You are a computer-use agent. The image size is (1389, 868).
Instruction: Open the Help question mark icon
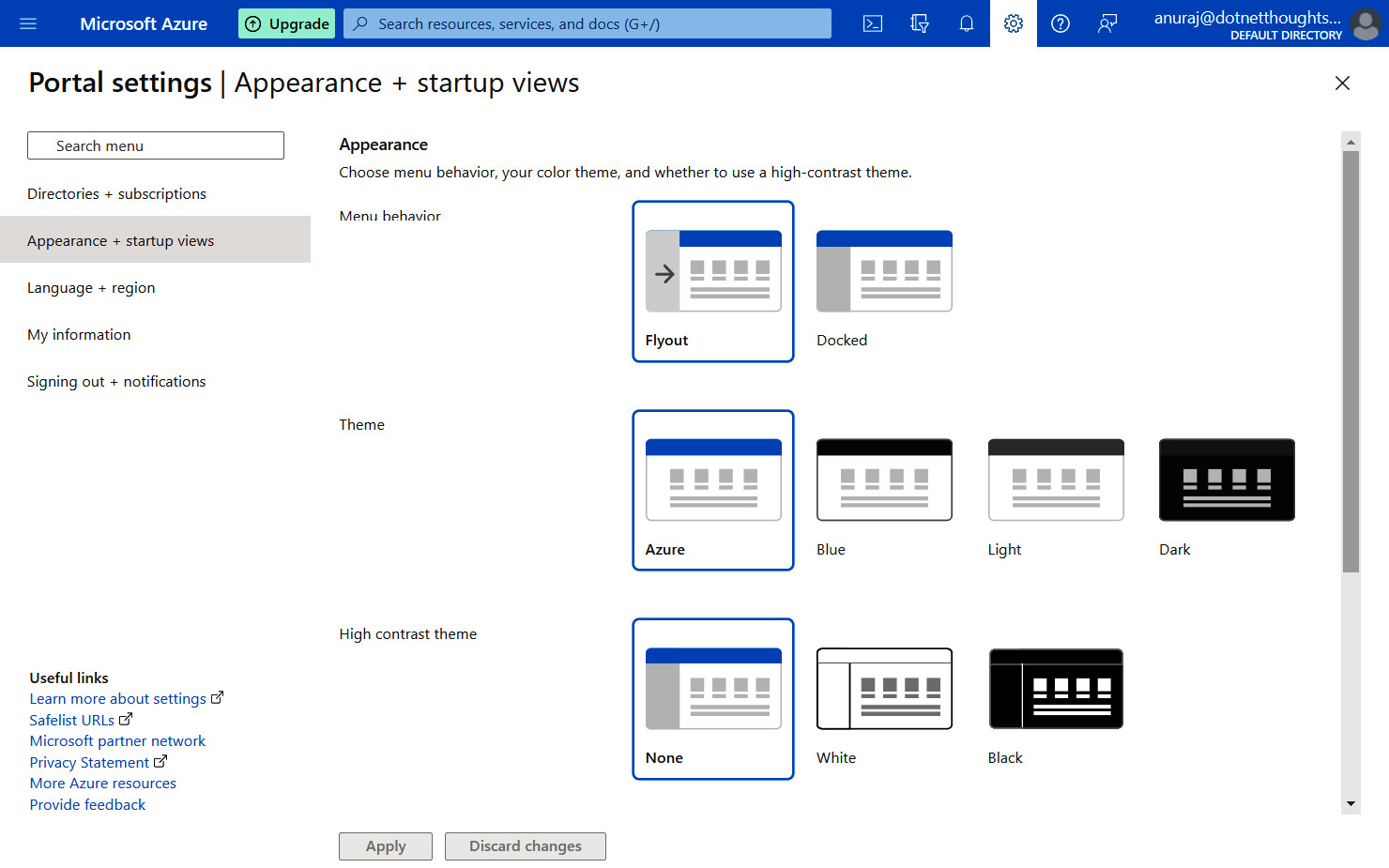(1061, 23)
